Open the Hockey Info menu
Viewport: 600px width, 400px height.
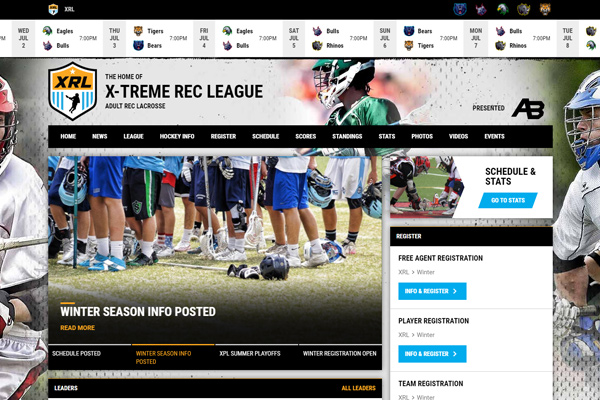177,136
